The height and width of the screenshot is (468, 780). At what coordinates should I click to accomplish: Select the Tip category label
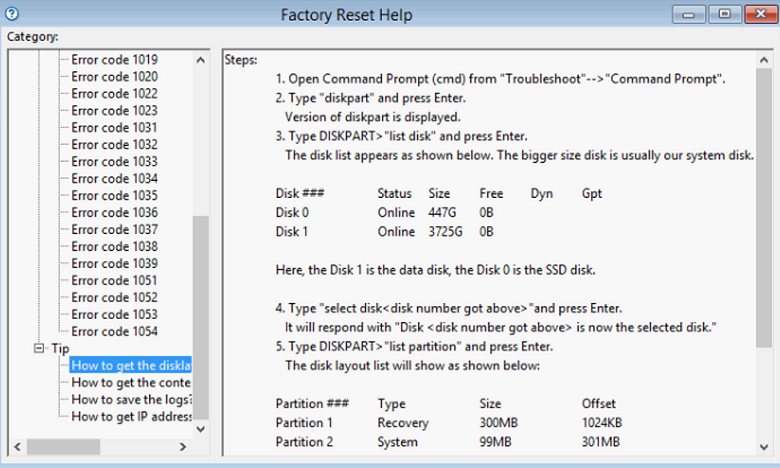pyautogui.click(x=60, y=349)
